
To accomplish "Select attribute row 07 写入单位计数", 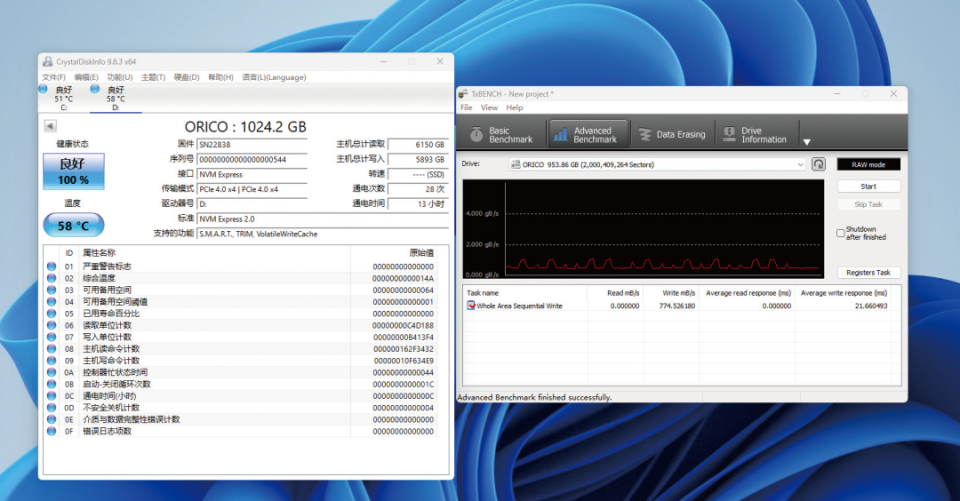I will click(x=241, y=337).
